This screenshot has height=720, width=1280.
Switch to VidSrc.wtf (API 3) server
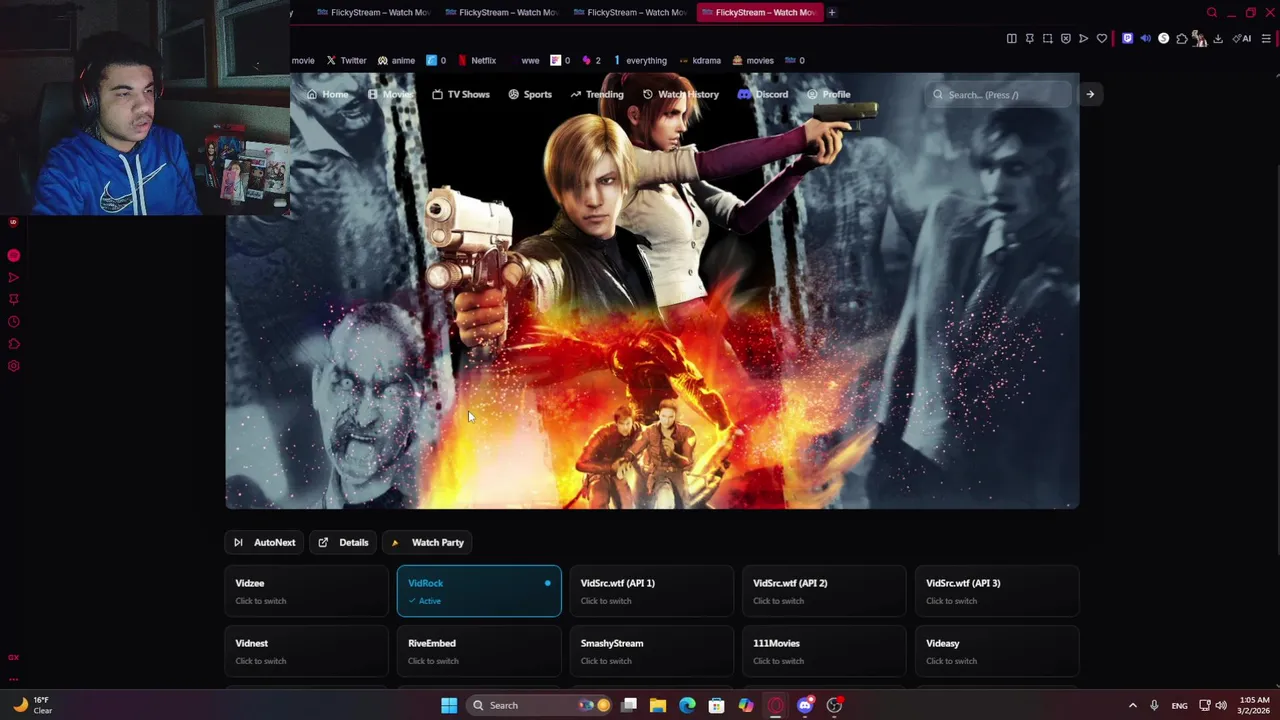(997, 591)
